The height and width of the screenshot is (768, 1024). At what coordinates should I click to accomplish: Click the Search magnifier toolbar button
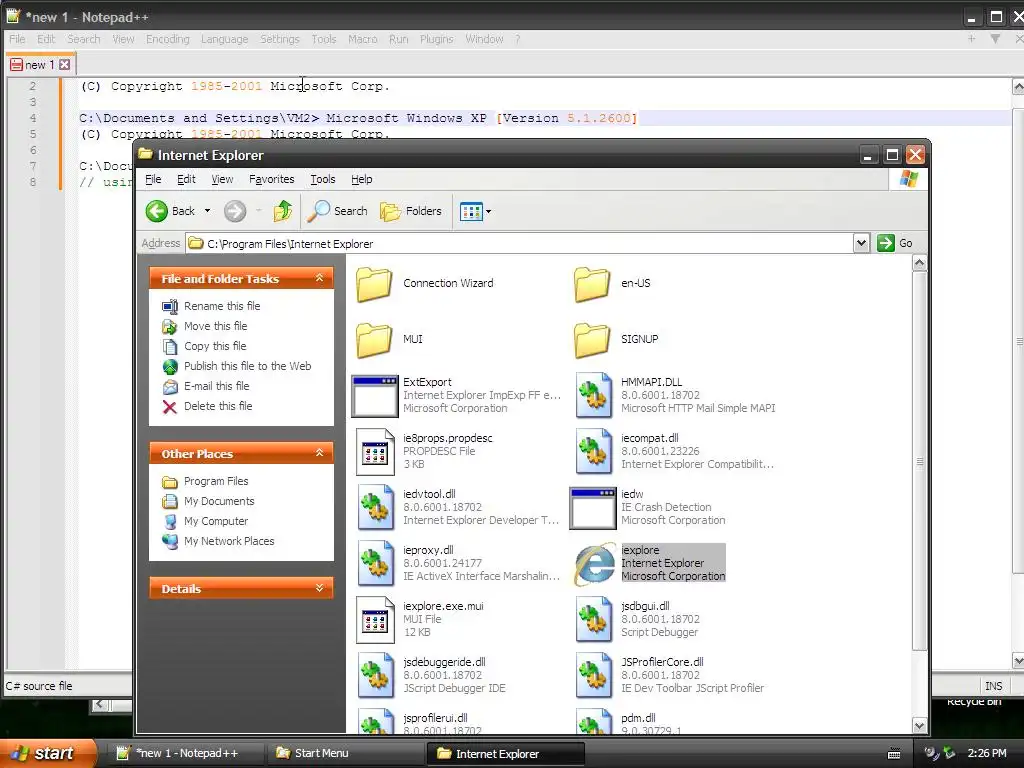(337, 211)
